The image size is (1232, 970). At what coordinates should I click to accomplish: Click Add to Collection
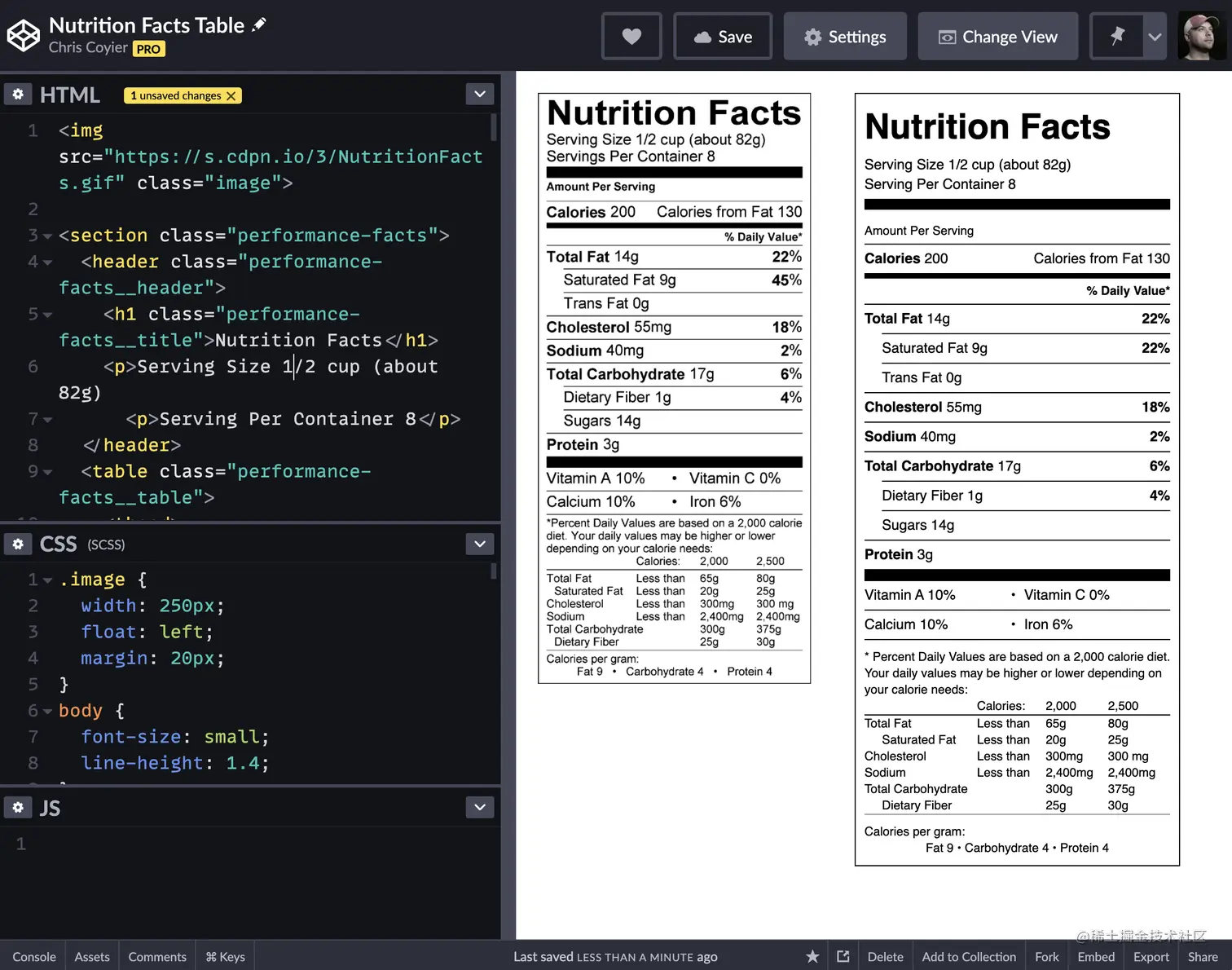coord(969,956)
